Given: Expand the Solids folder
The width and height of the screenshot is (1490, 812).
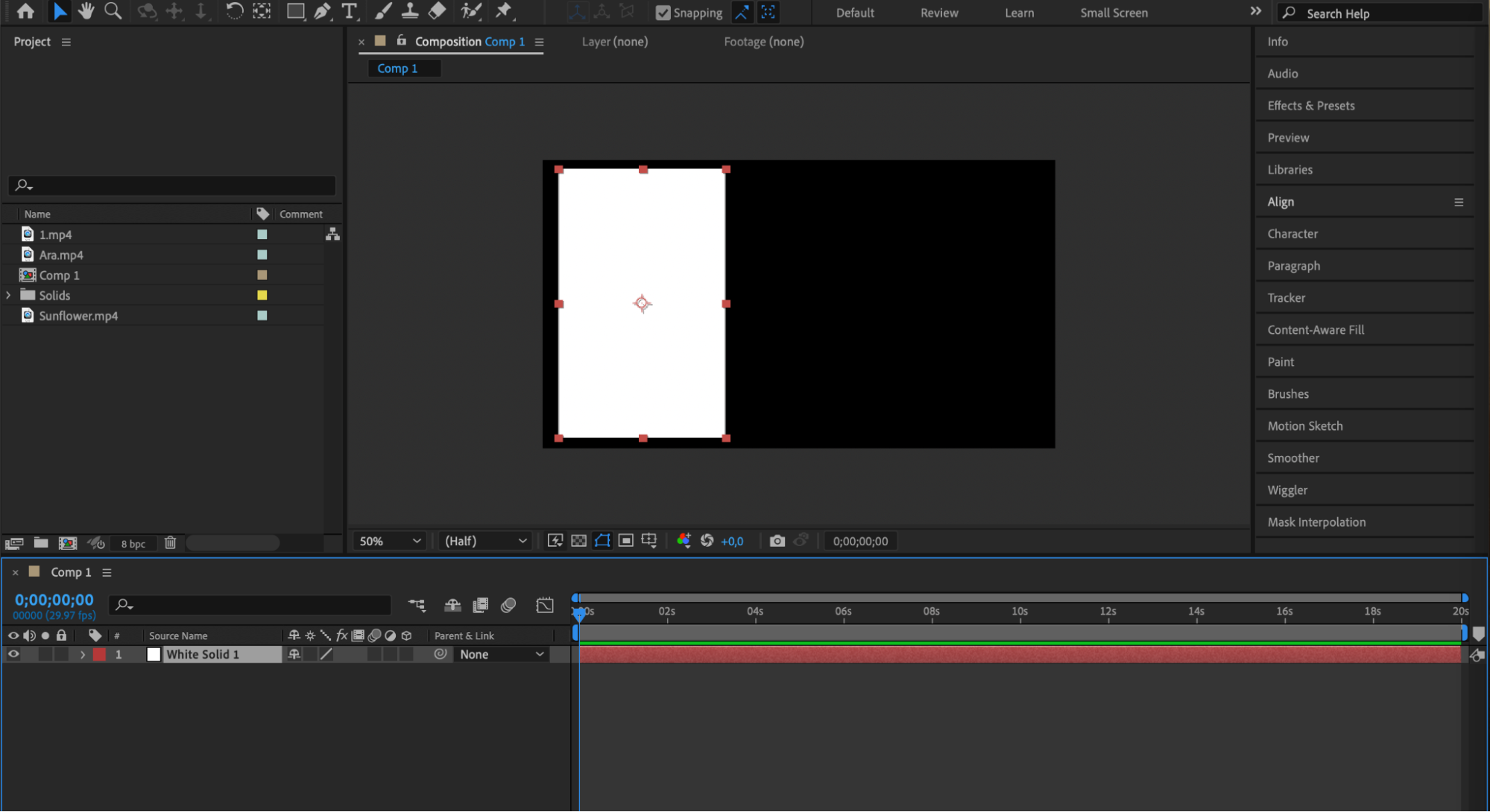Looking at the screenshot, I should click(x=8, y=295).
